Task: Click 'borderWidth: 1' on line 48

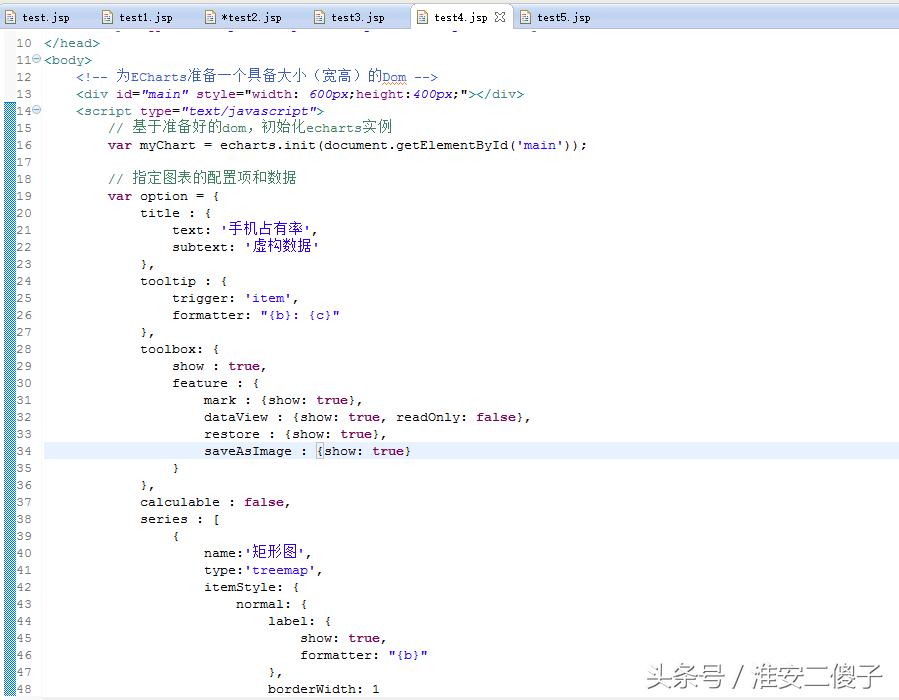Action: (x=323, y=689)
